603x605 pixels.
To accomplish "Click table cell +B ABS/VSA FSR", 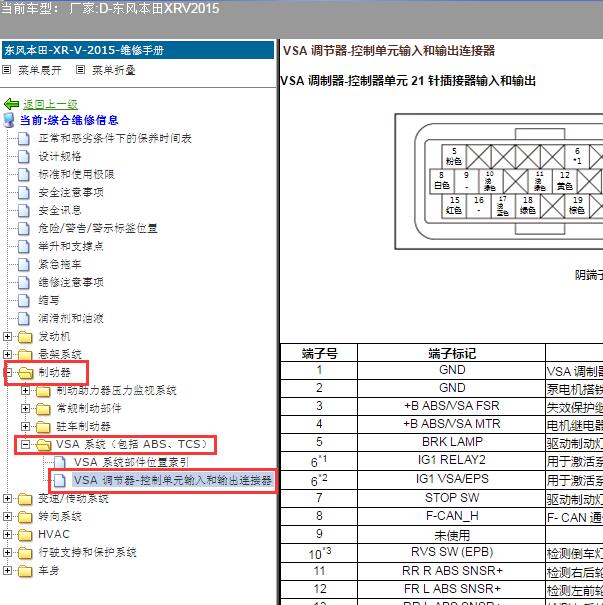I will [452, 406].
